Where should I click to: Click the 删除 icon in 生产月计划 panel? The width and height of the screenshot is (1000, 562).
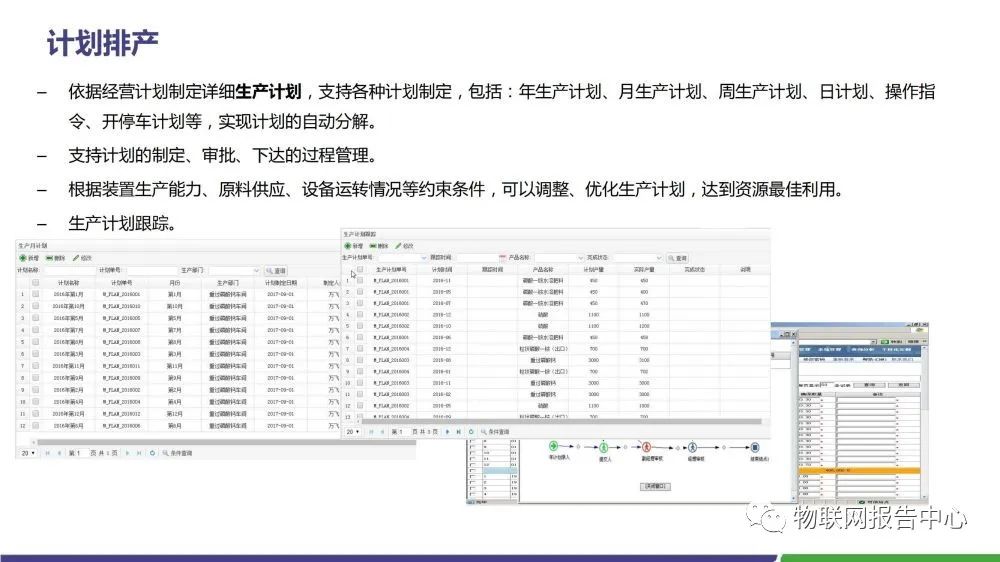click(x=49, y=258)
